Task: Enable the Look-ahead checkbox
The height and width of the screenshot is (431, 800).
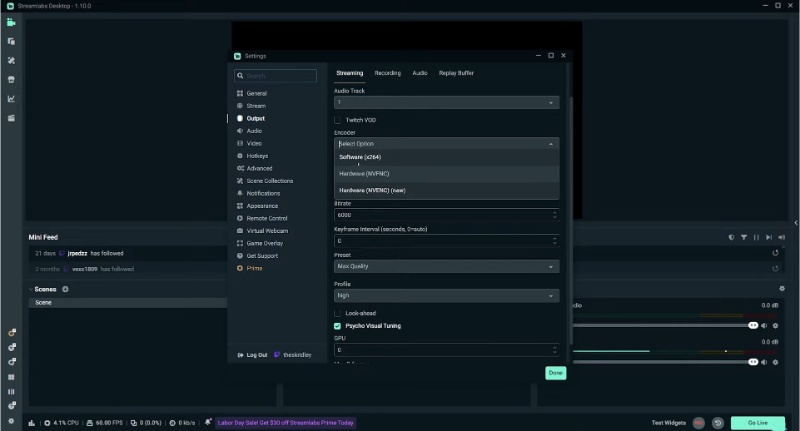Action: (x=337, y=313)
